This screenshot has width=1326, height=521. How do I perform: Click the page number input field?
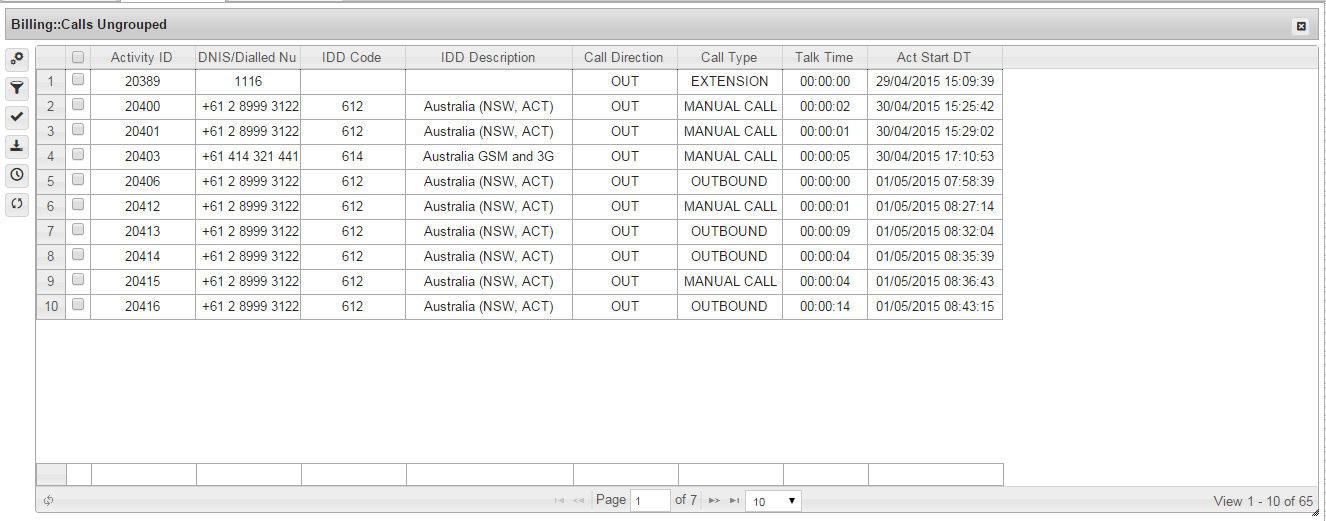[650, 501]
